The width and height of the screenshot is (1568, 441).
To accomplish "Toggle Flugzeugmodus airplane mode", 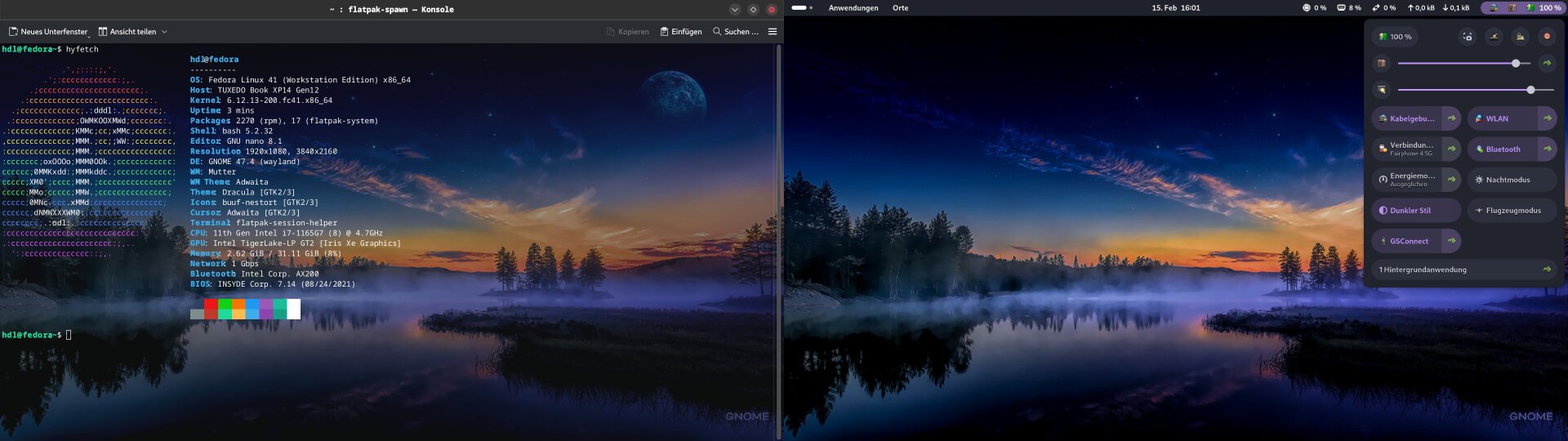I will click(1512, 210).
